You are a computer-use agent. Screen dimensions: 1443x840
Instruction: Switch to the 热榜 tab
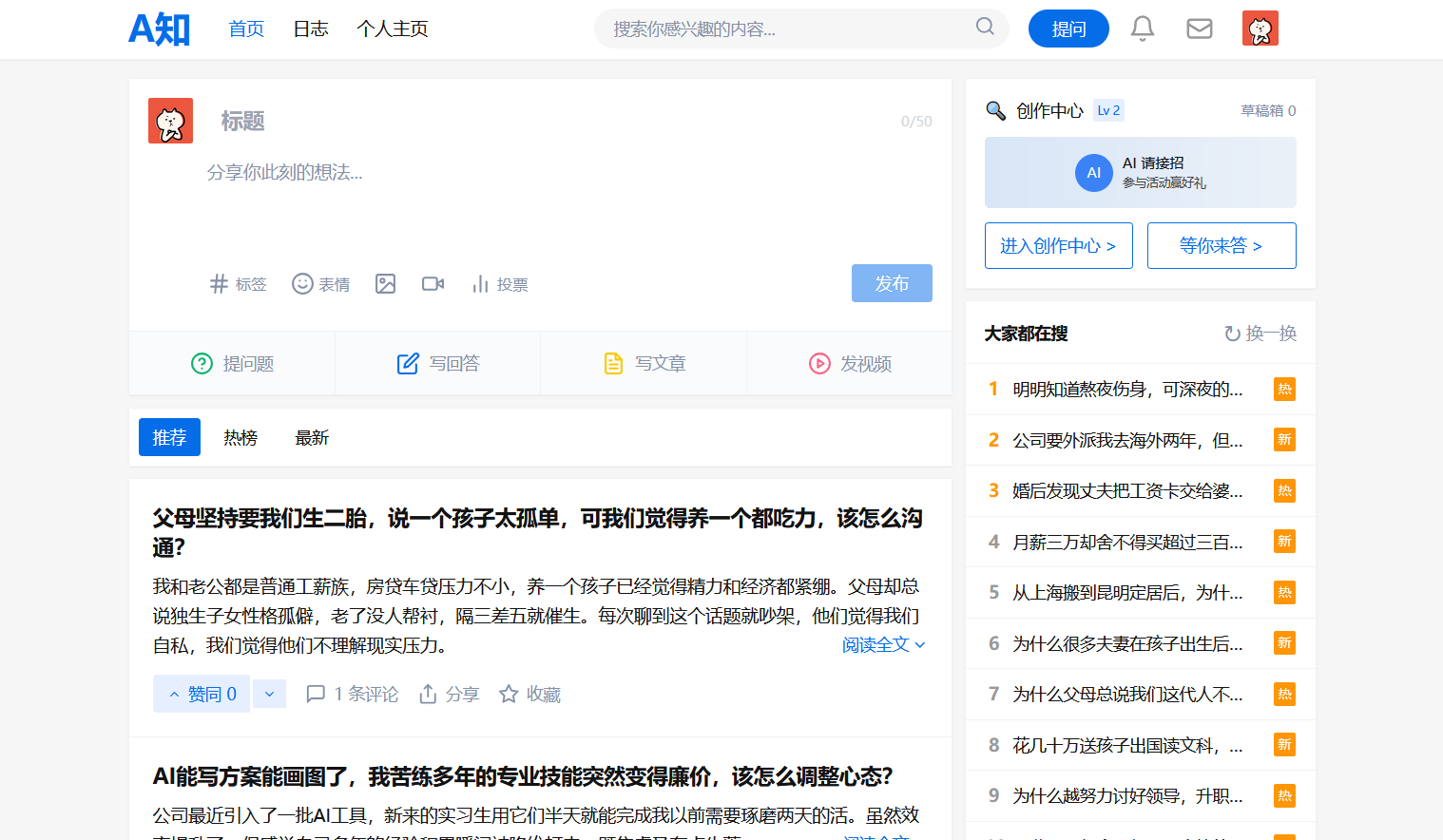240,438
